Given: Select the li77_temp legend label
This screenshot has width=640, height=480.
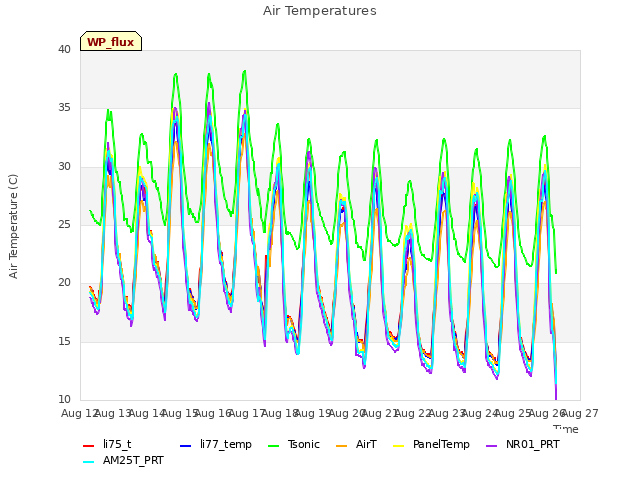Looking at the screenshot, I should tap(226, 444).
